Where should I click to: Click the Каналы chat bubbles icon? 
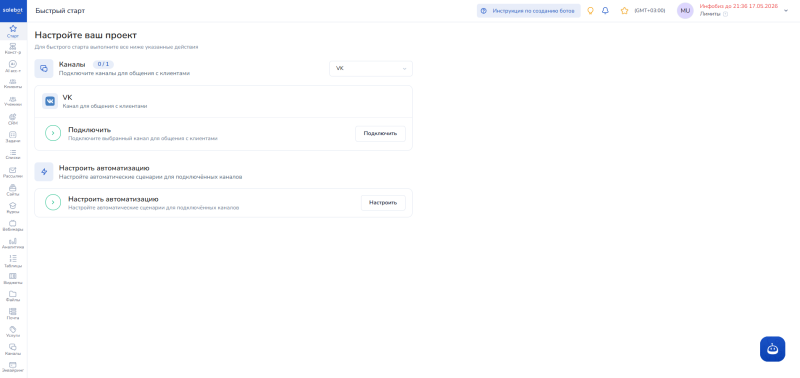tap(44, 68)
